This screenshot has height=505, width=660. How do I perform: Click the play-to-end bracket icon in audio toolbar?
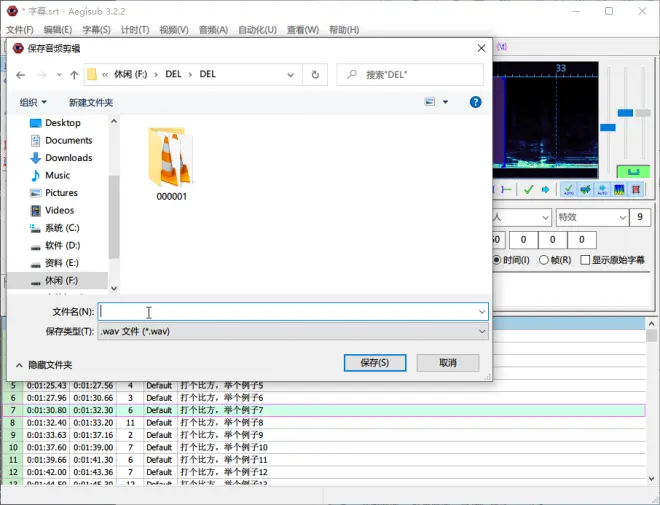pyautogui.click(x=506, y=190)
